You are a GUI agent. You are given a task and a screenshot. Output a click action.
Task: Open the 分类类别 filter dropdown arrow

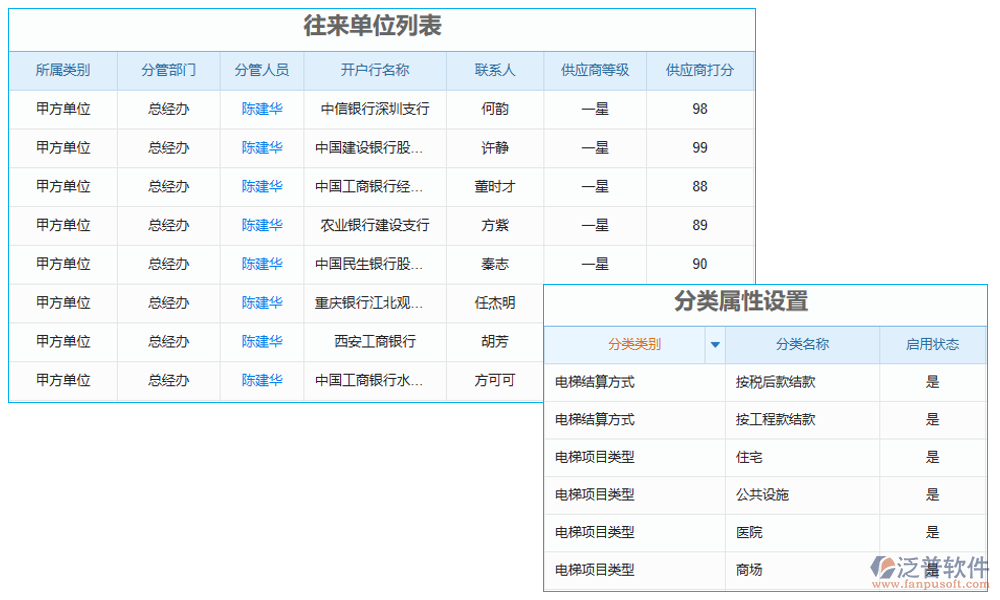click(x=714, y=344)
